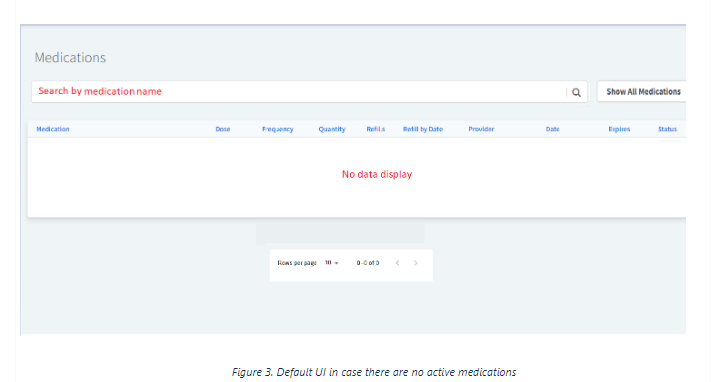Image resolution: width=716 pixels, height=382 pixels.
Task: Sort by the Dose column header
Action: tap(223, 129)
